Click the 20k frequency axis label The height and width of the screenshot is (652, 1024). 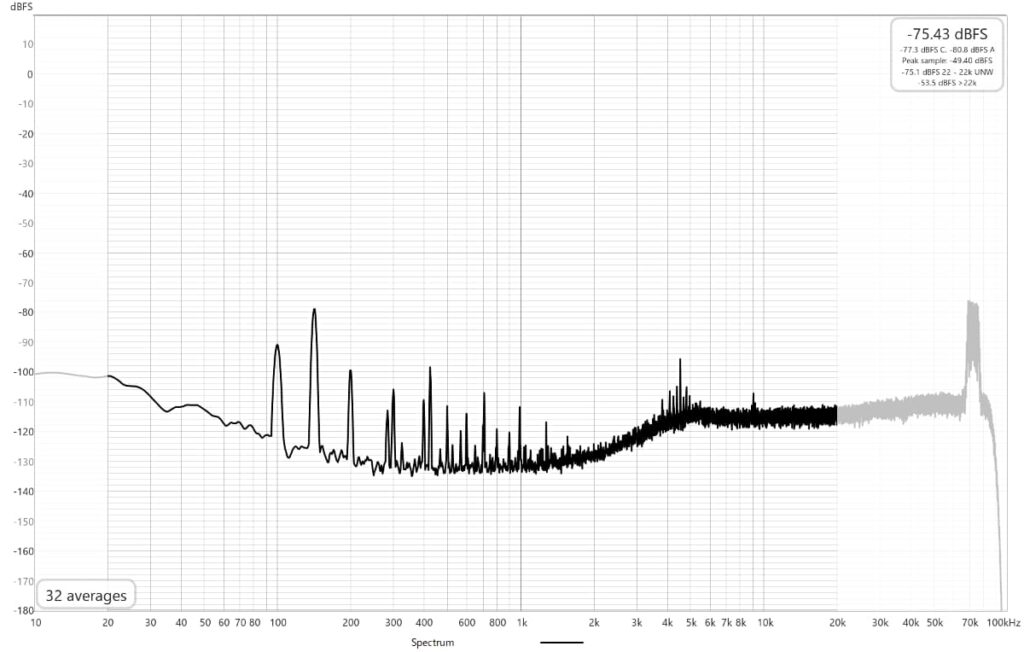point(837,623)
